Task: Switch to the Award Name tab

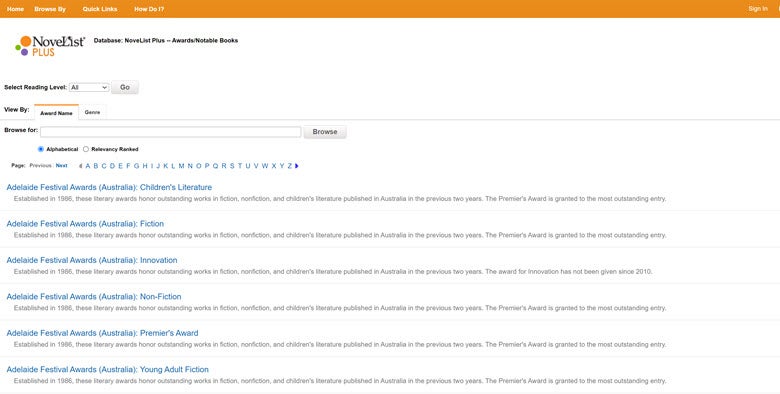Action: (x=56, y=113)
